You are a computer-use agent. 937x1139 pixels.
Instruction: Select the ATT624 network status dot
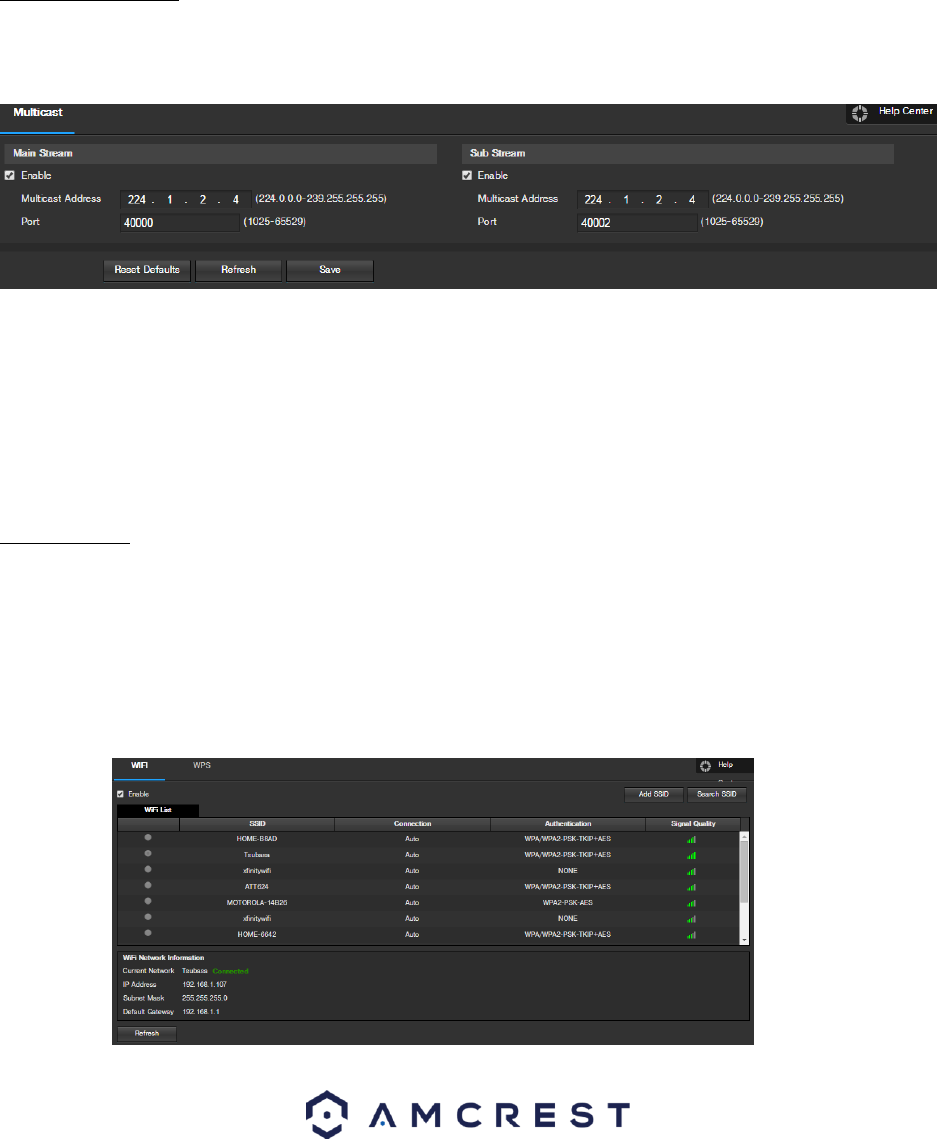coord(148,886)
